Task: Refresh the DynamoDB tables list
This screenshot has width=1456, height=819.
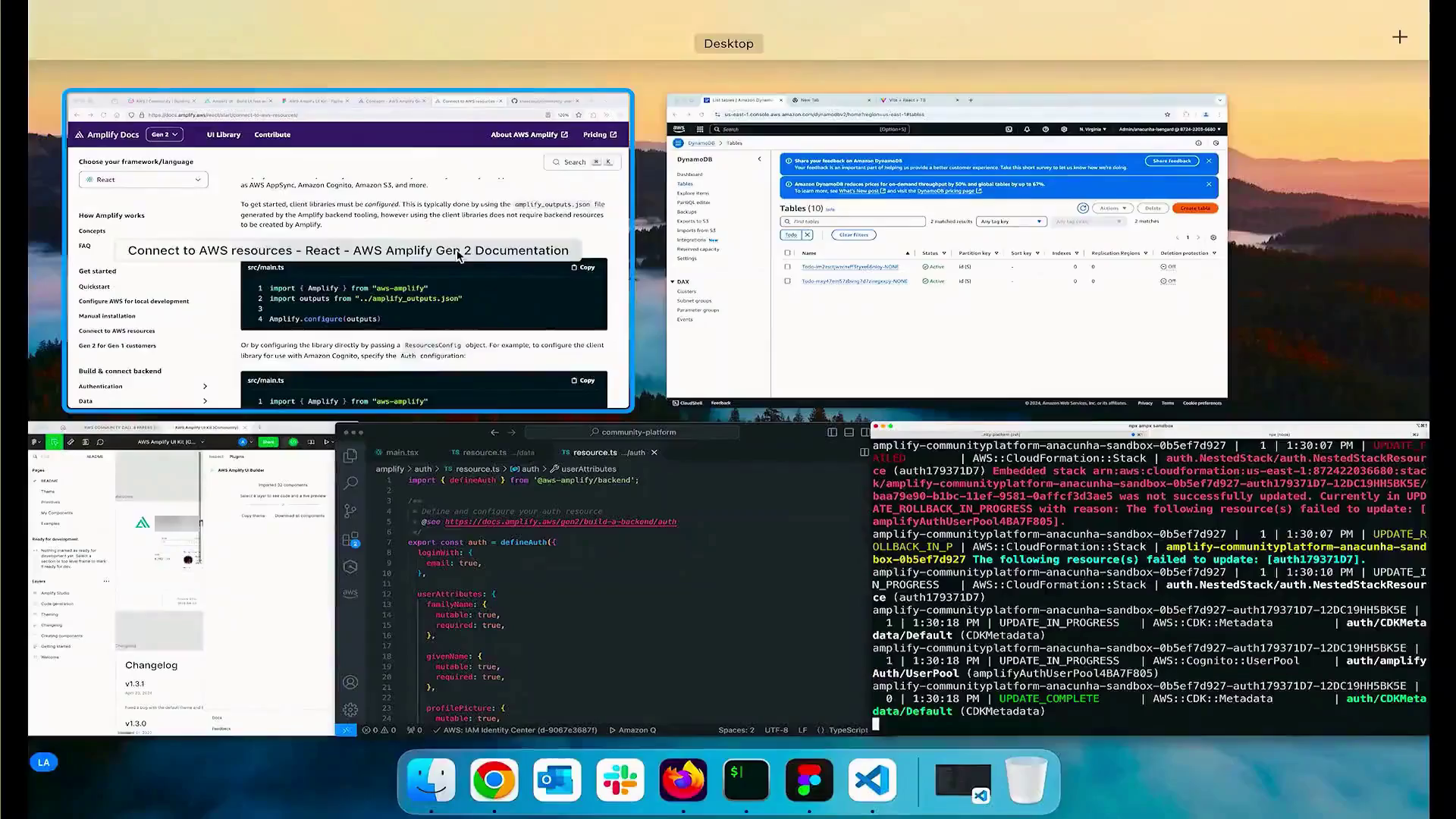Action: tap(1083, 208)
